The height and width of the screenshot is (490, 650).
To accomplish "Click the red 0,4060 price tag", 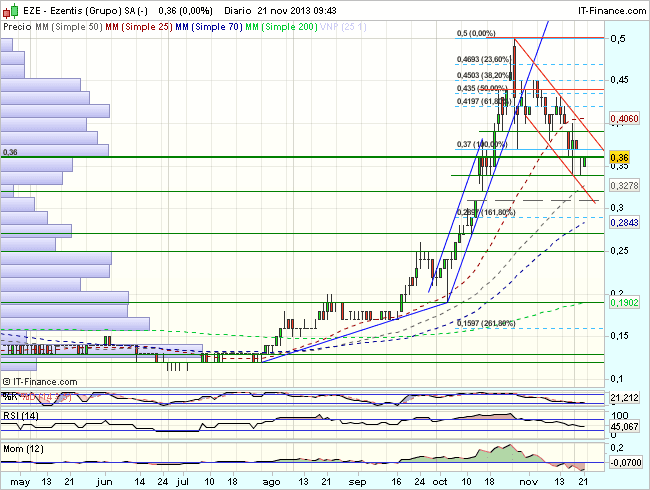I will pos(624,119).
